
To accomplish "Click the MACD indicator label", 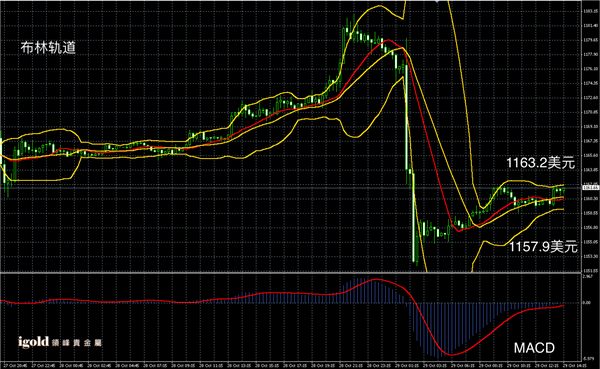I will (x=534, y=348).
